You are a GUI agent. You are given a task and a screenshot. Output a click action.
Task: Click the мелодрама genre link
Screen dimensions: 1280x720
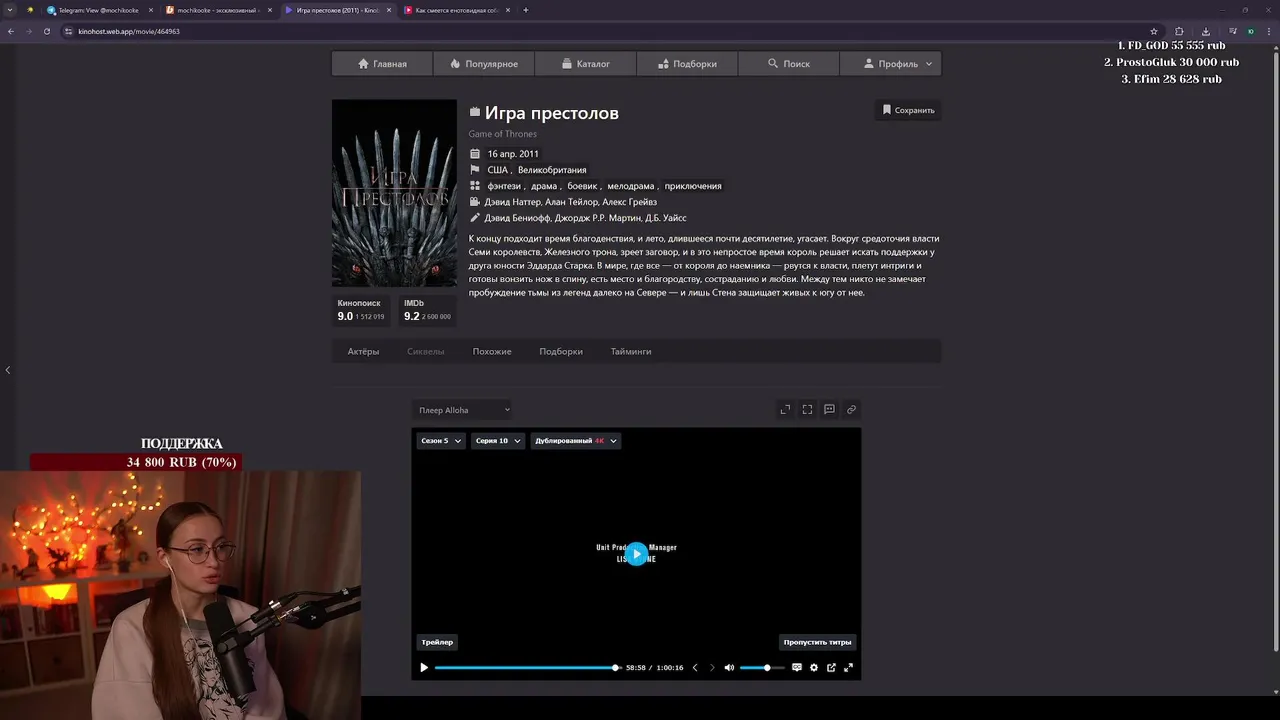coord(631,186)
